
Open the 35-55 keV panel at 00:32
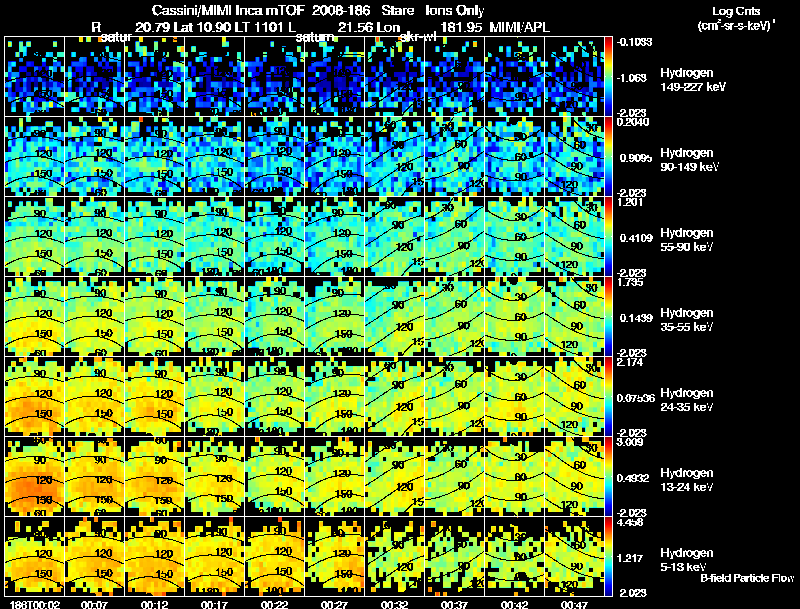[394, 317]
